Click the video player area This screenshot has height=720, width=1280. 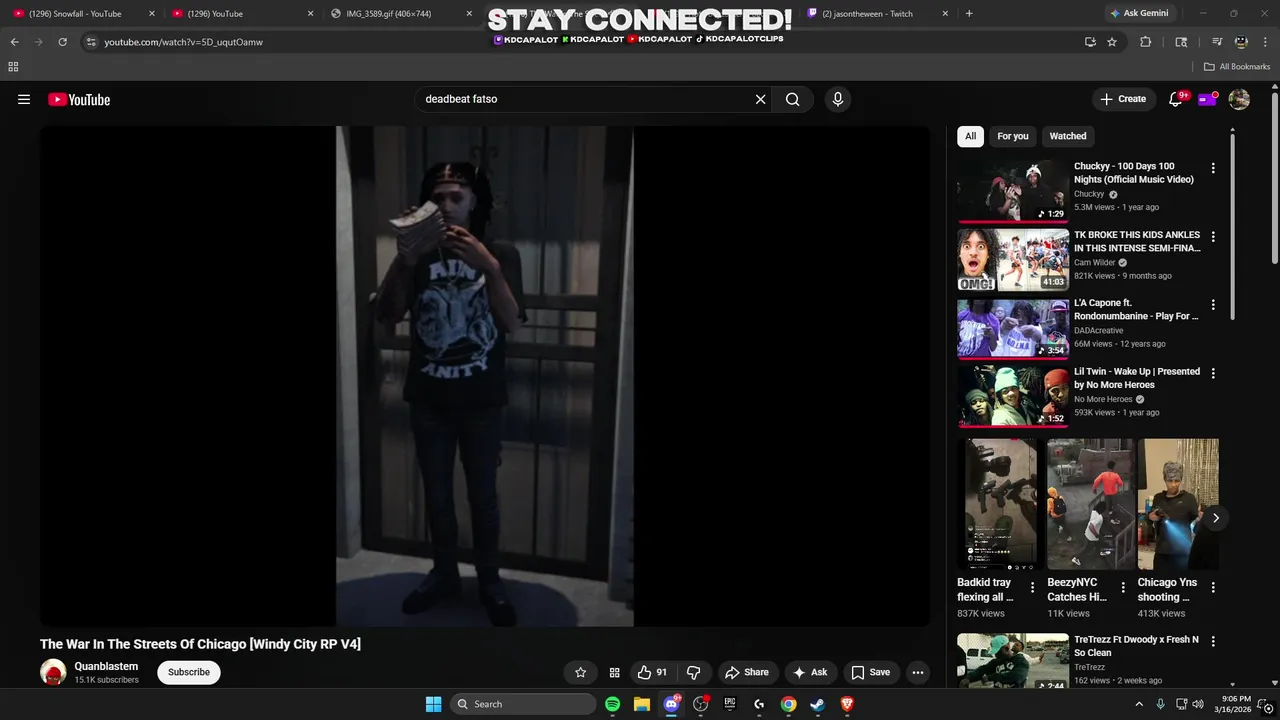point(485,376)
